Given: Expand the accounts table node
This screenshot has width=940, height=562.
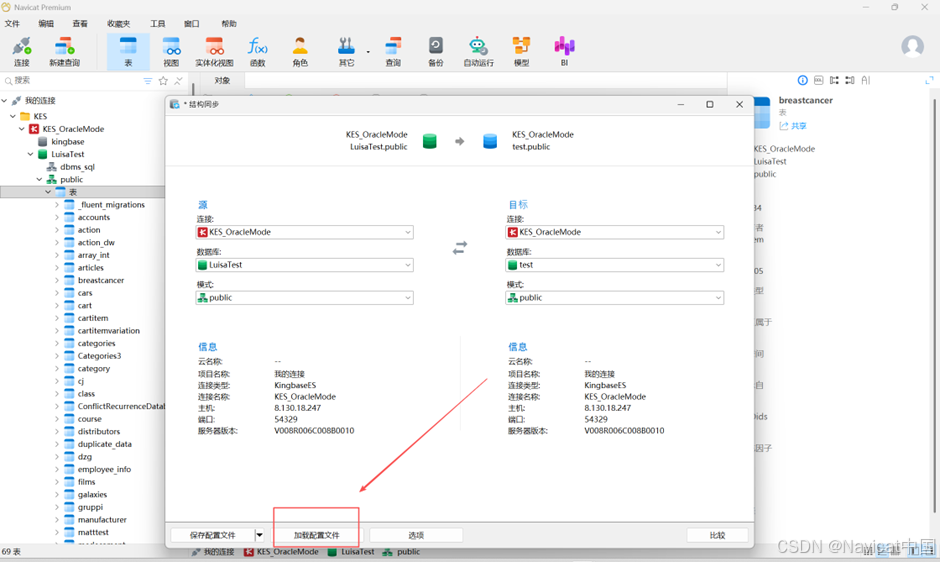Looking at the screenshot, I should pos(57,217).
